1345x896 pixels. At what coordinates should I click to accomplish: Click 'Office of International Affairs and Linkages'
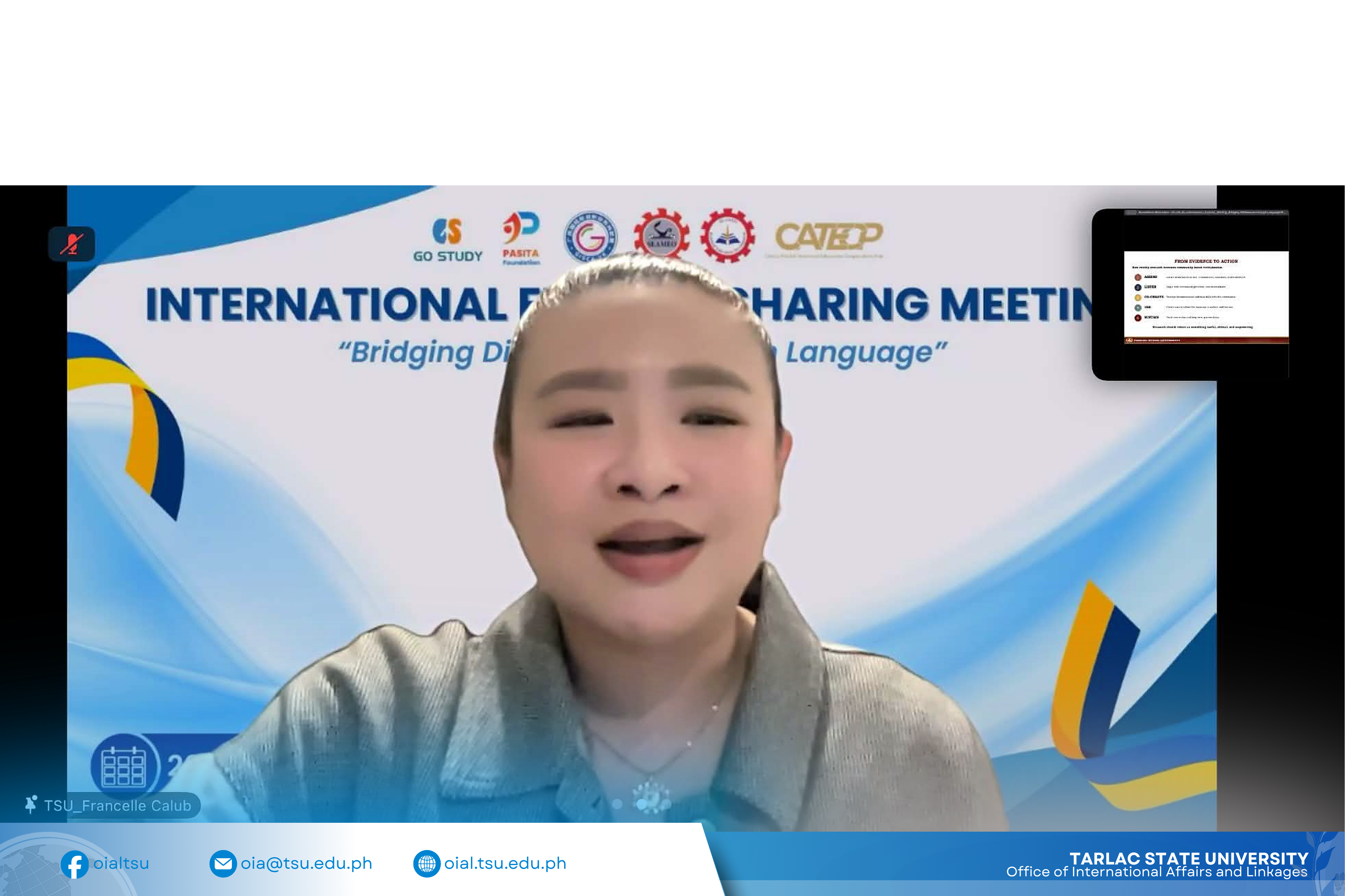[1157, 872]
